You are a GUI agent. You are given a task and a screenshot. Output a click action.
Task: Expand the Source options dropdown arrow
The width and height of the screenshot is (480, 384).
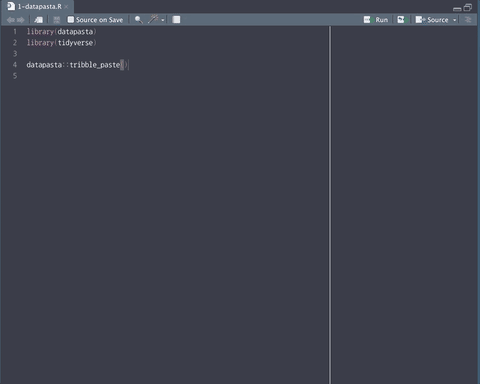point(454,20)
